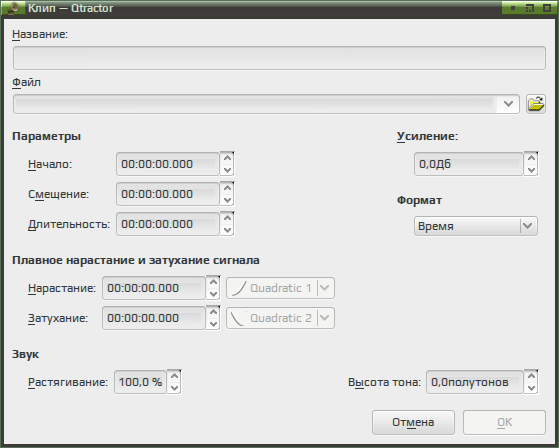This screenshot has width=559, height=448.
Task: Open the Quadratic 2 fade-out curve dropdown
Action: coord(280,318)
